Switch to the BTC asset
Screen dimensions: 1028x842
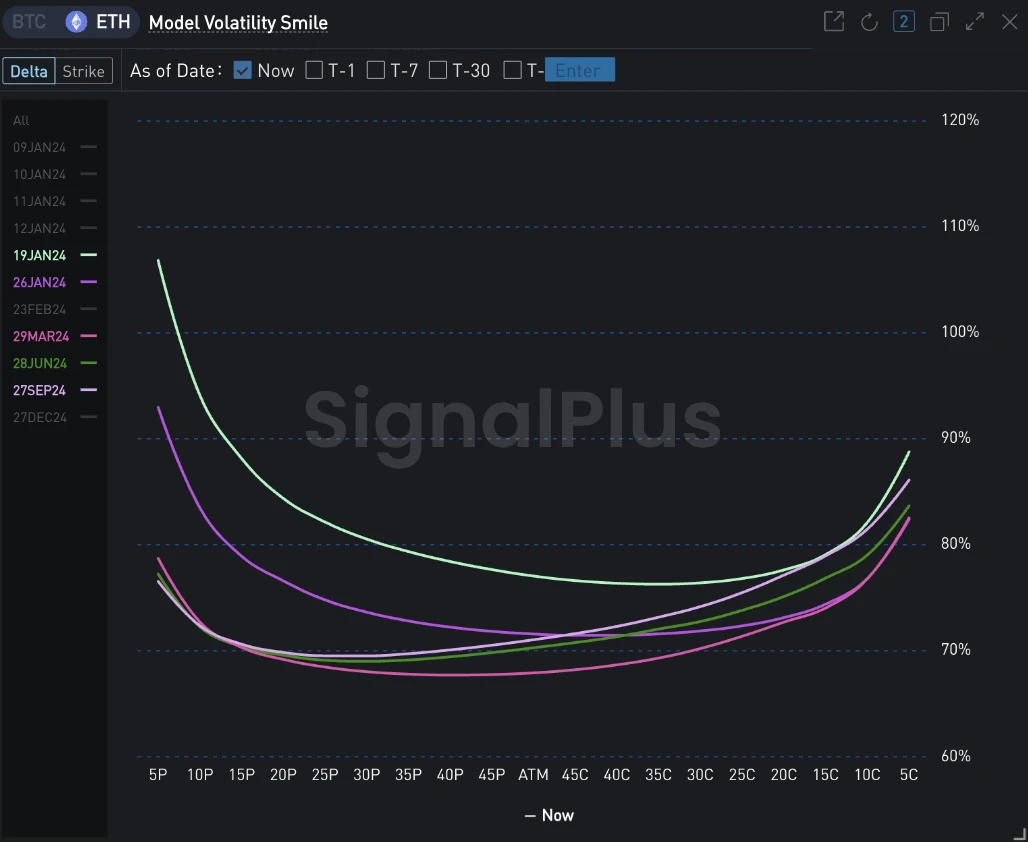29,22
